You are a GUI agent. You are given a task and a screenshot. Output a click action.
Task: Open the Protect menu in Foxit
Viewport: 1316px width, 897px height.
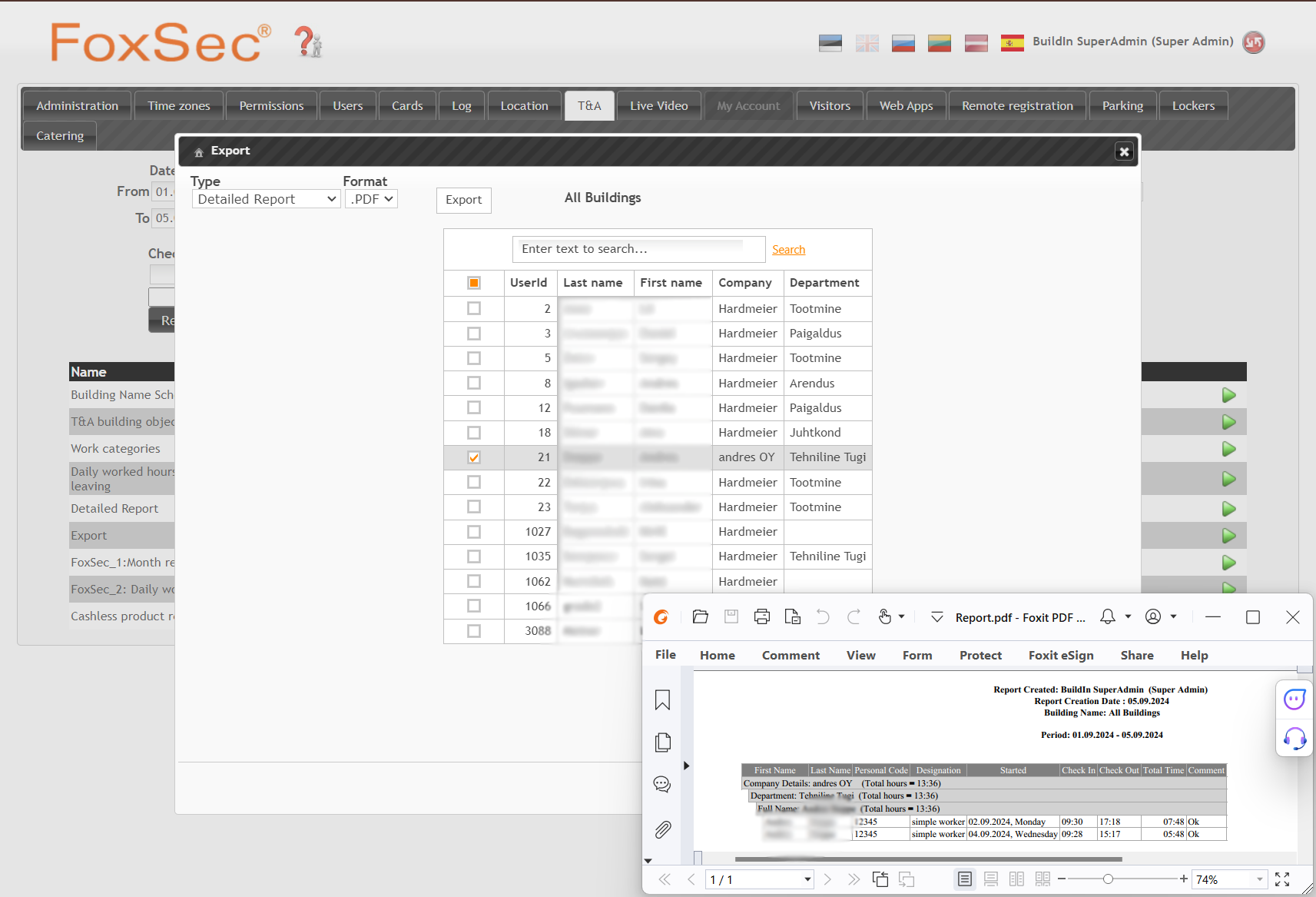(x=980, y=656)
